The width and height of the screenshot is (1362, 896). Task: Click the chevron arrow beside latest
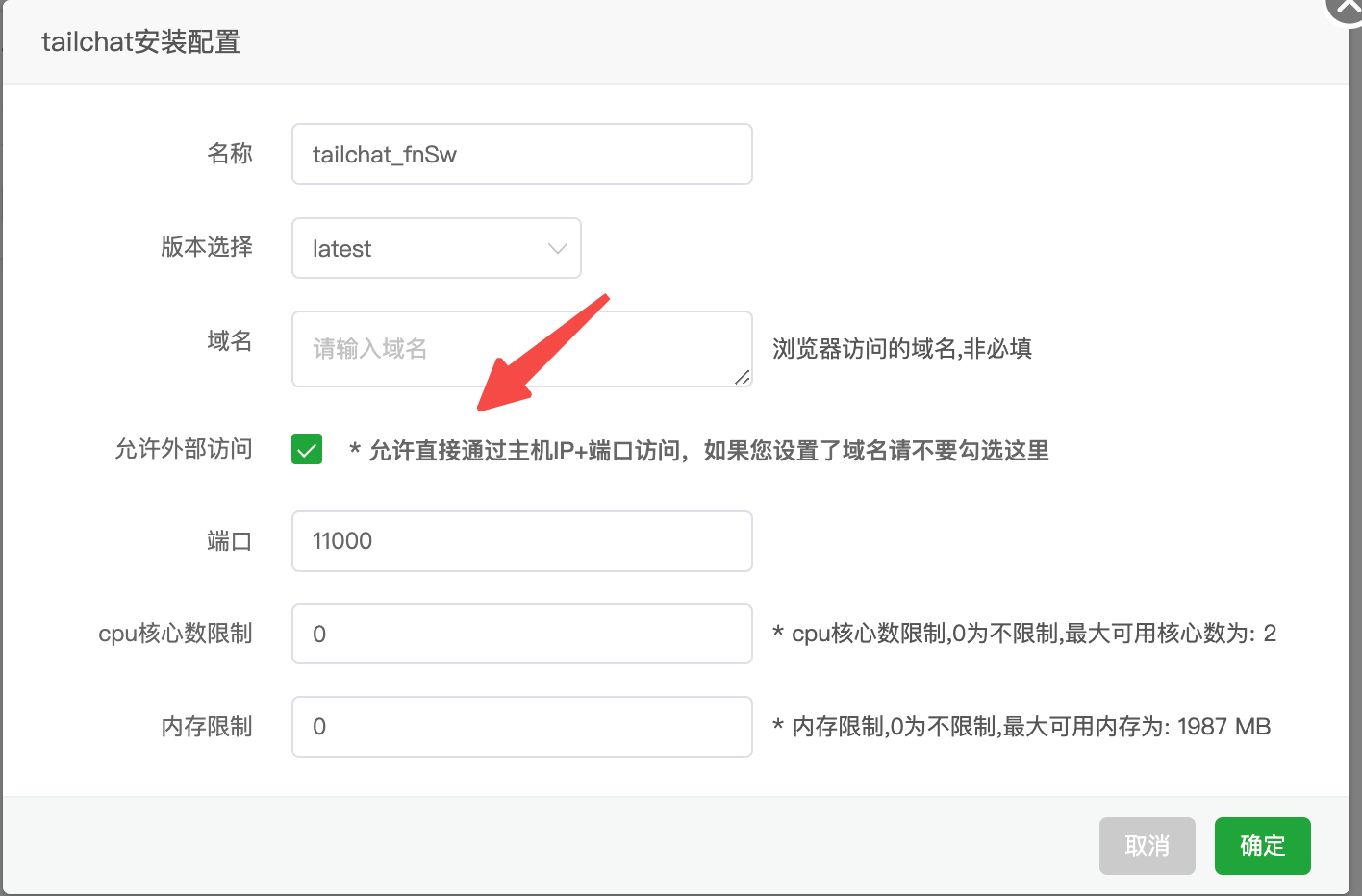(557, 248)
